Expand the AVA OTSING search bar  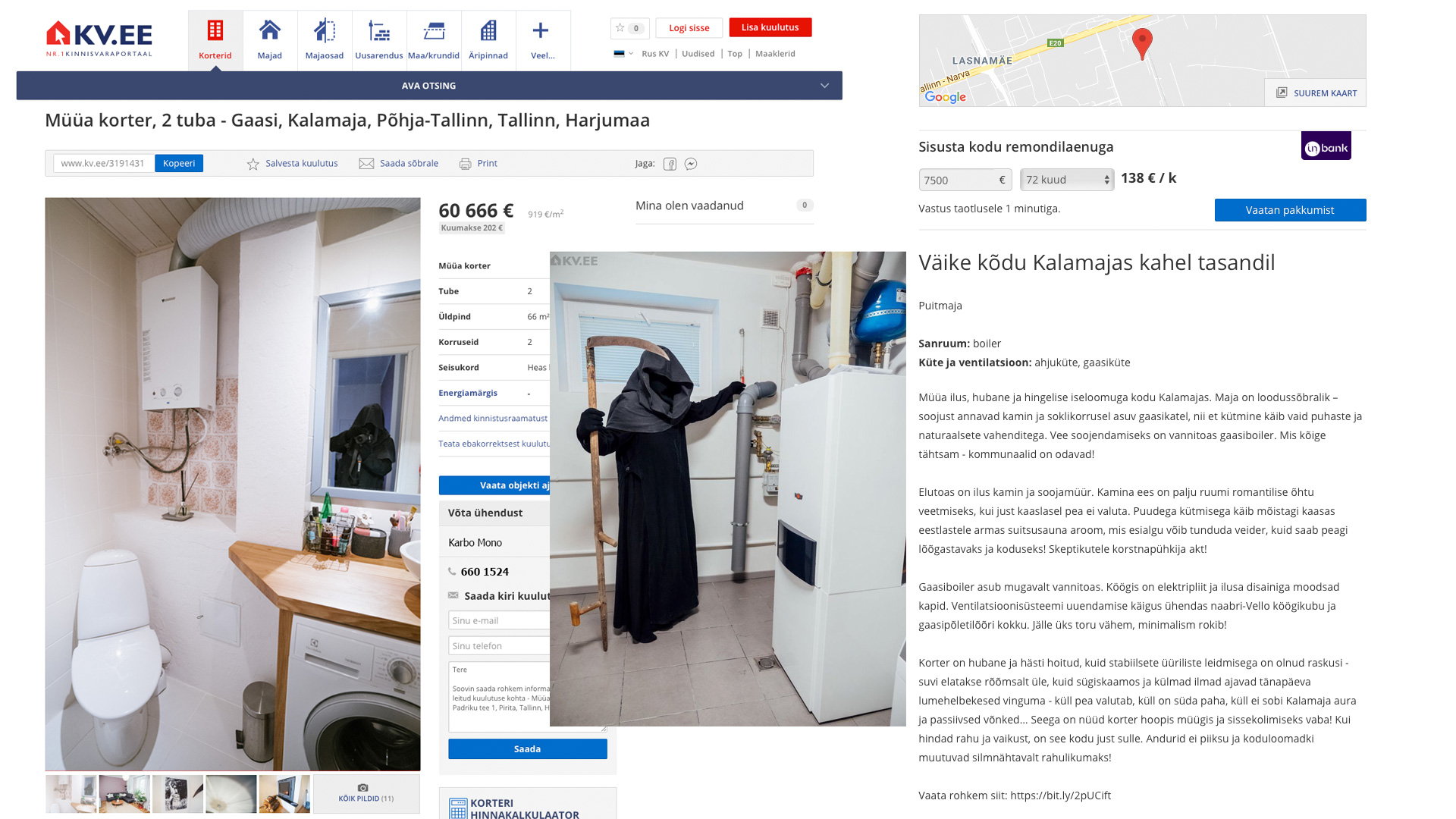[429, 86]
